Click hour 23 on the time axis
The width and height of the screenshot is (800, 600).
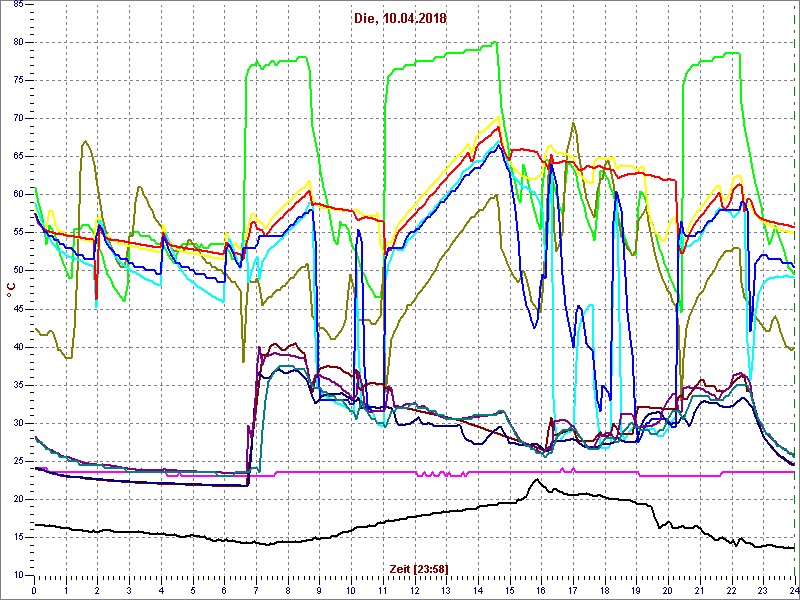[x=763, y=589]
